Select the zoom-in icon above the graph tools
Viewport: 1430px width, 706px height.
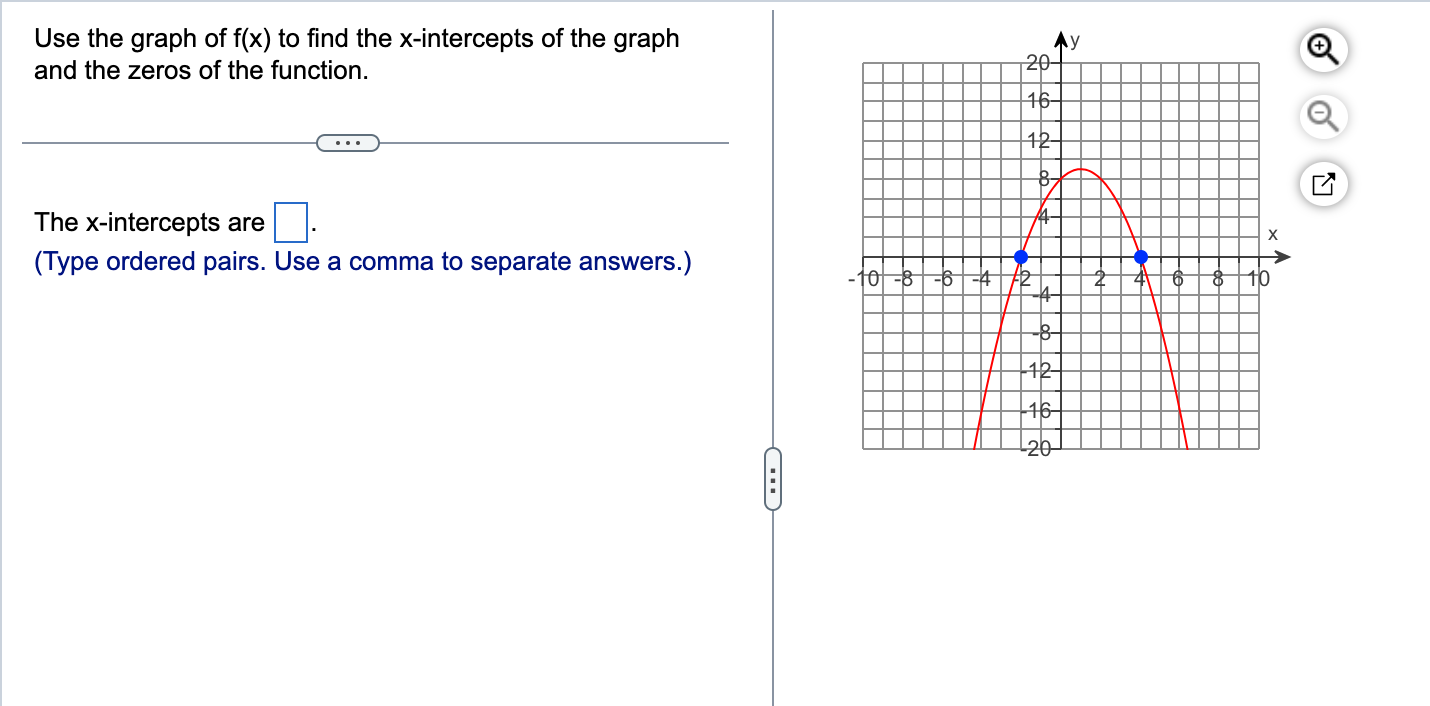tap(1322, 48)
